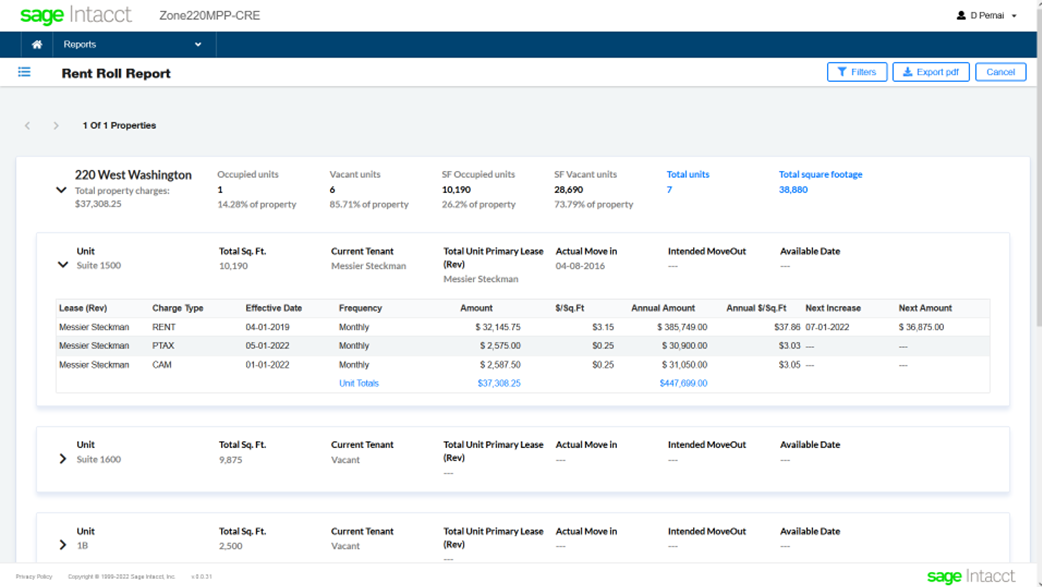Open the Privacy Policy footer link
1042x587 pixels.
[34, 577]
